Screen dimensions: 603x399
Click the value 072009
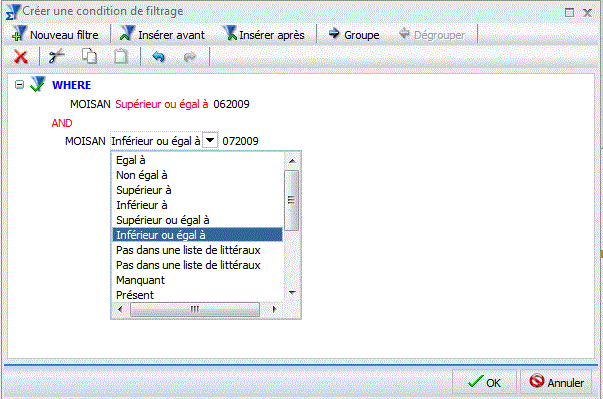tap(240, 141)
